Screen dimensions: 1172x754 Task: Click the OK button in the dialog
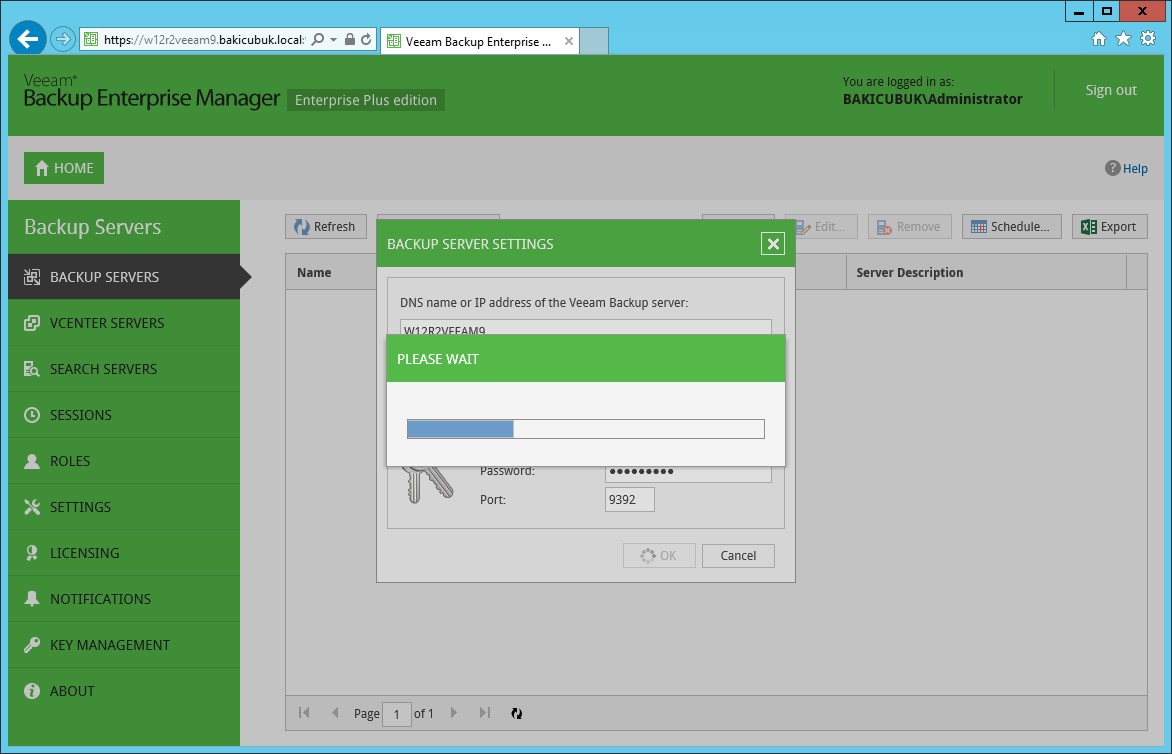pyautogui.click(x=659, y=555)
